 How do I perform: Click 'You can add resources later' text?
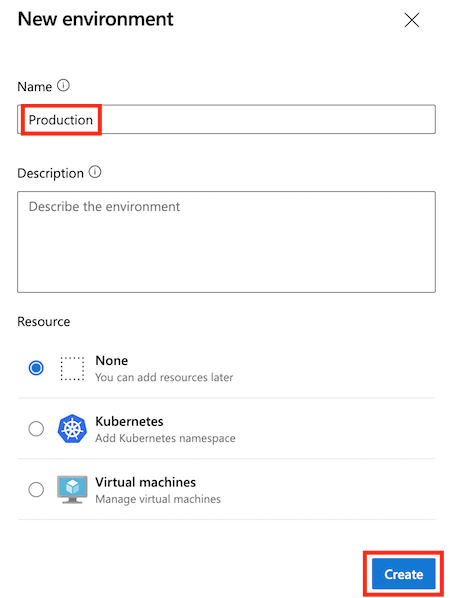pyautogui.click(x=164, y=377)
